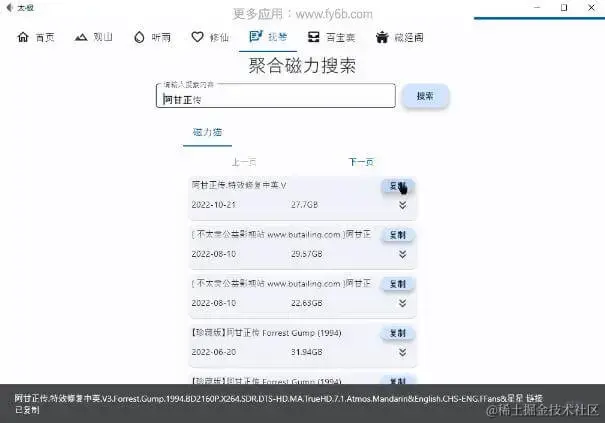Open the 听雨 water-drop tab
Viewport: 605px width, 423px height.
(x=152, y=37)
